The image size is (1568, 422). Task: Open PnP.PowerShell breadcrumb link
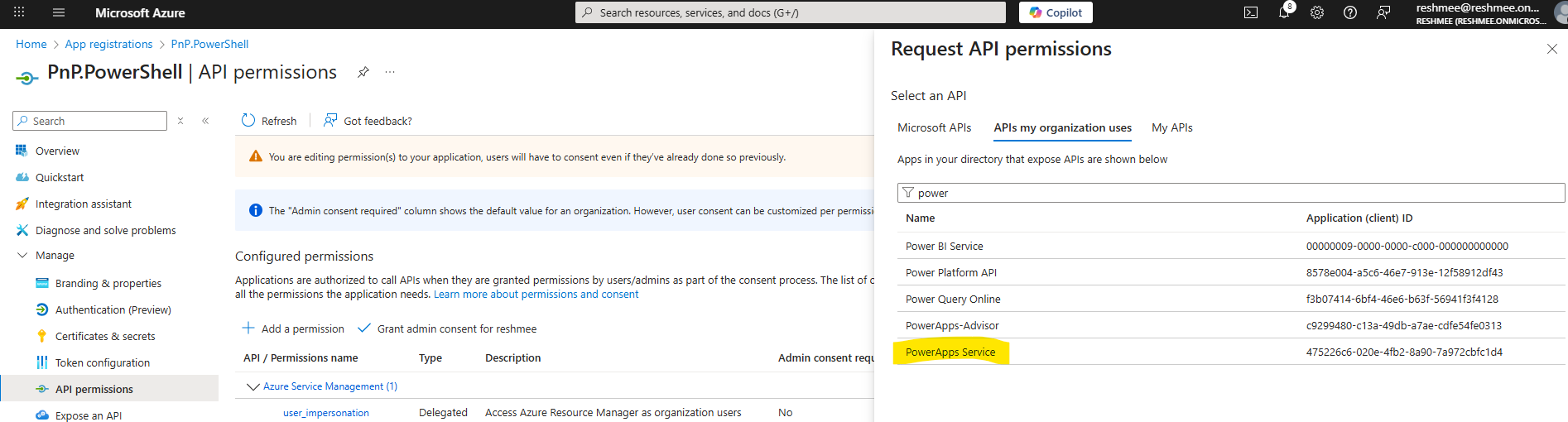[209, 44]
